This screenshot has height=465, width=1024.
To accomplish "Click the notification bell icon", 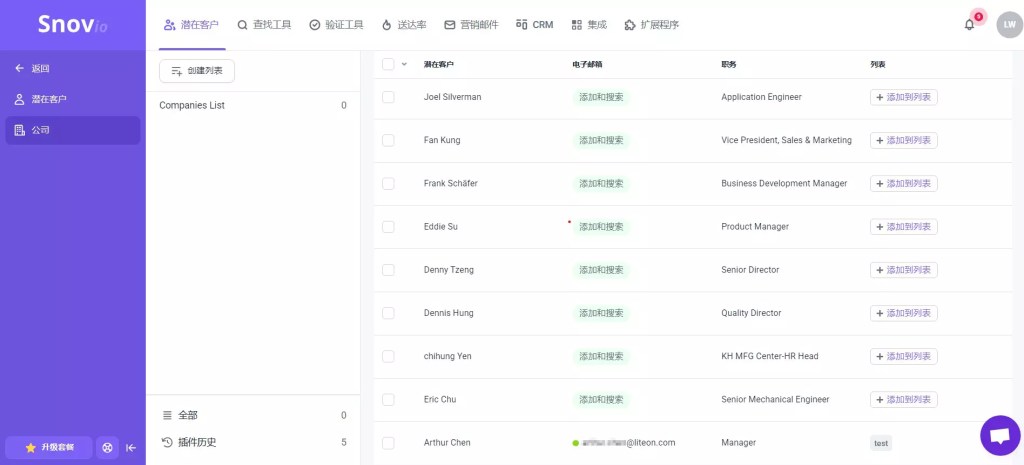I will 969,24.
